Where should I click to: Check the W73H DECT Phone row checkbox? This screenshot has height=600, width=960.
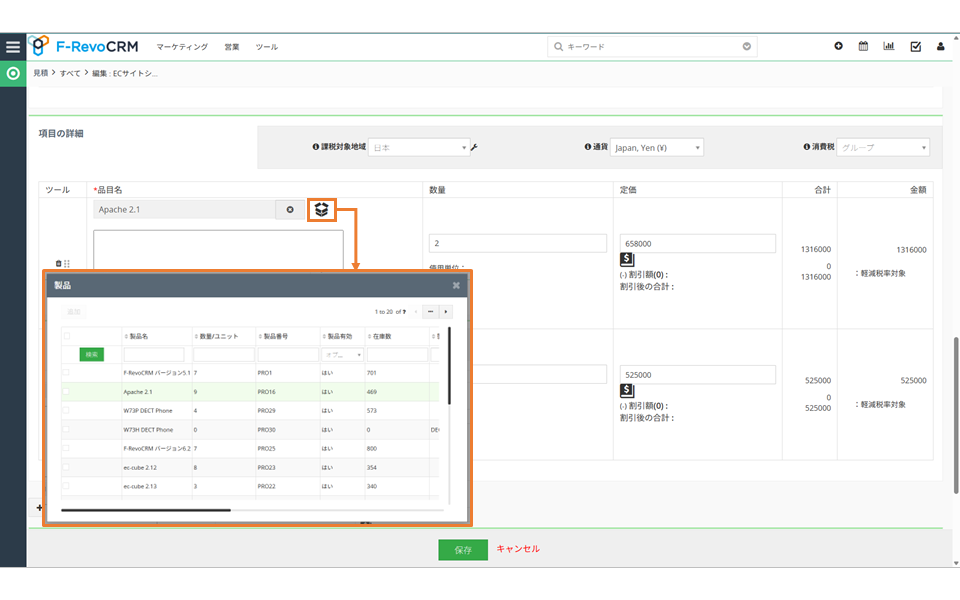coord(66,429)
